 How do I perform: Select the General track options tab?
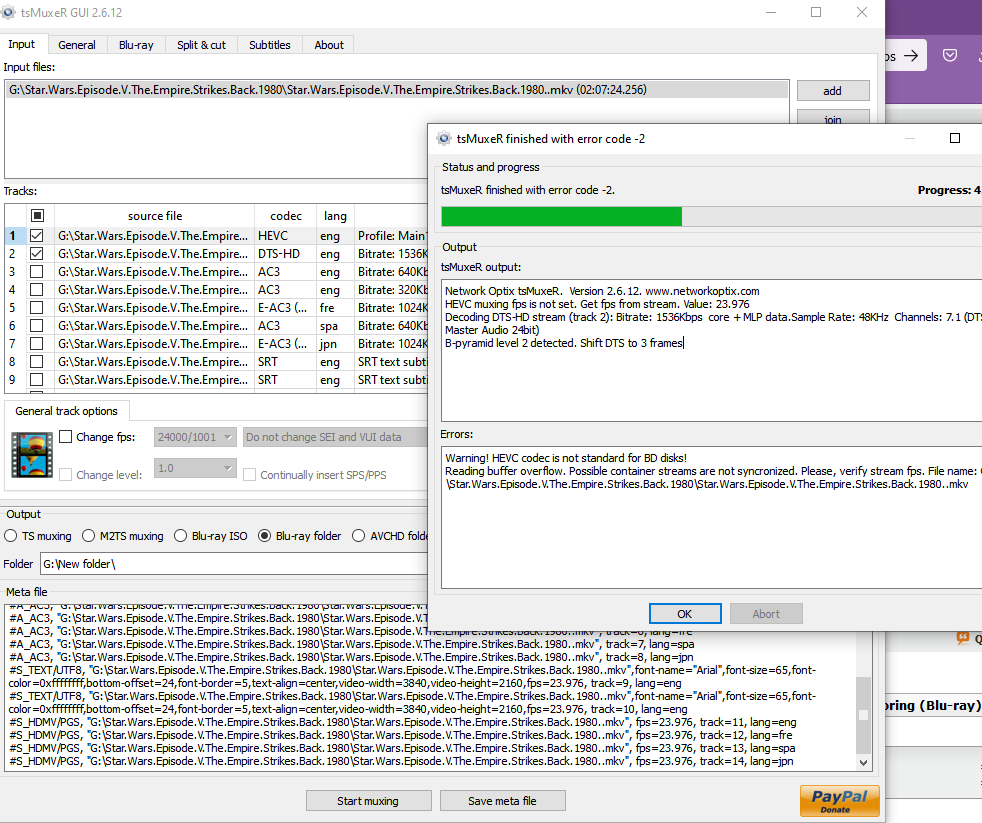point(66,411)
